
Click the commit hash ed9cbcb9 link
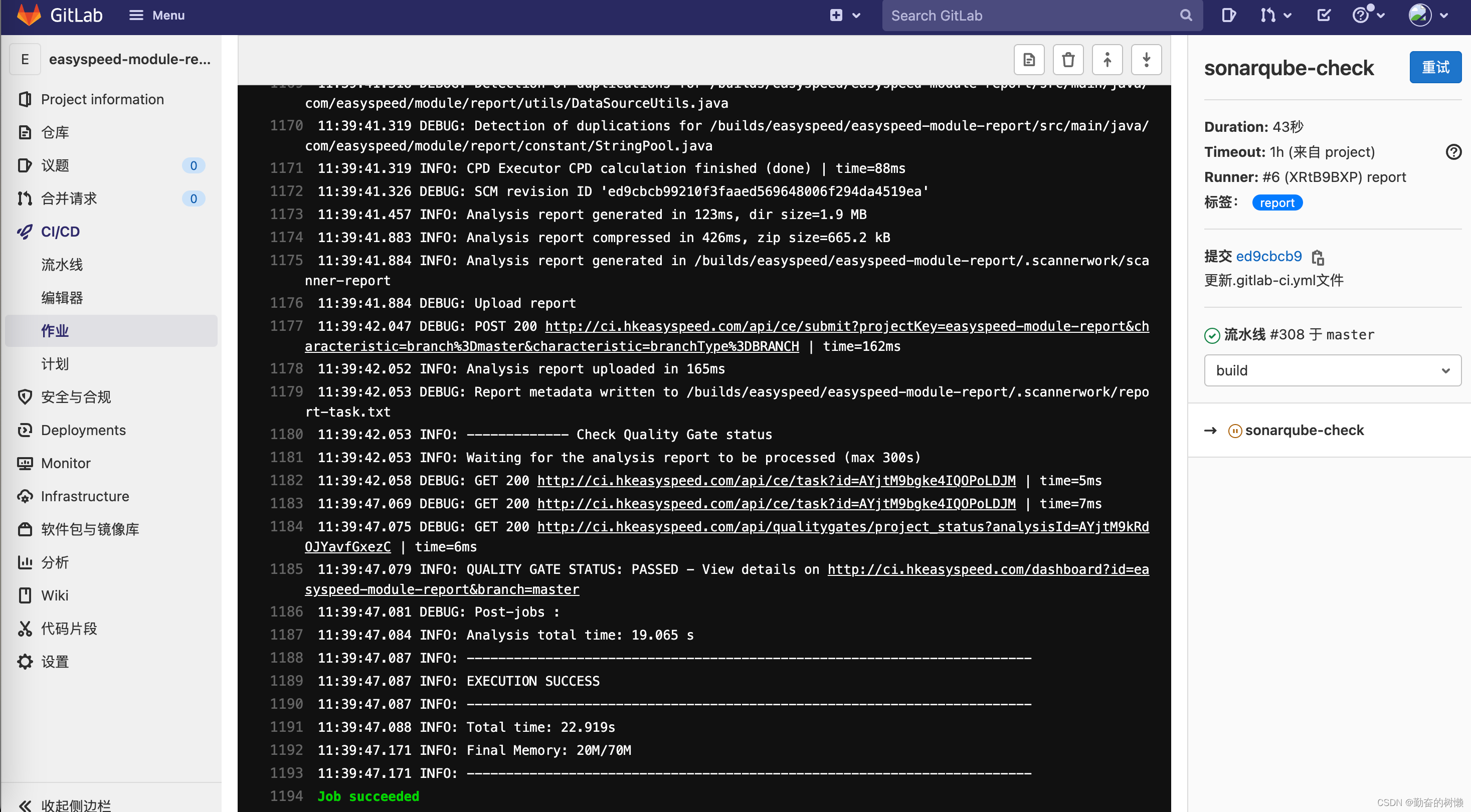[x=1268, y=256]
